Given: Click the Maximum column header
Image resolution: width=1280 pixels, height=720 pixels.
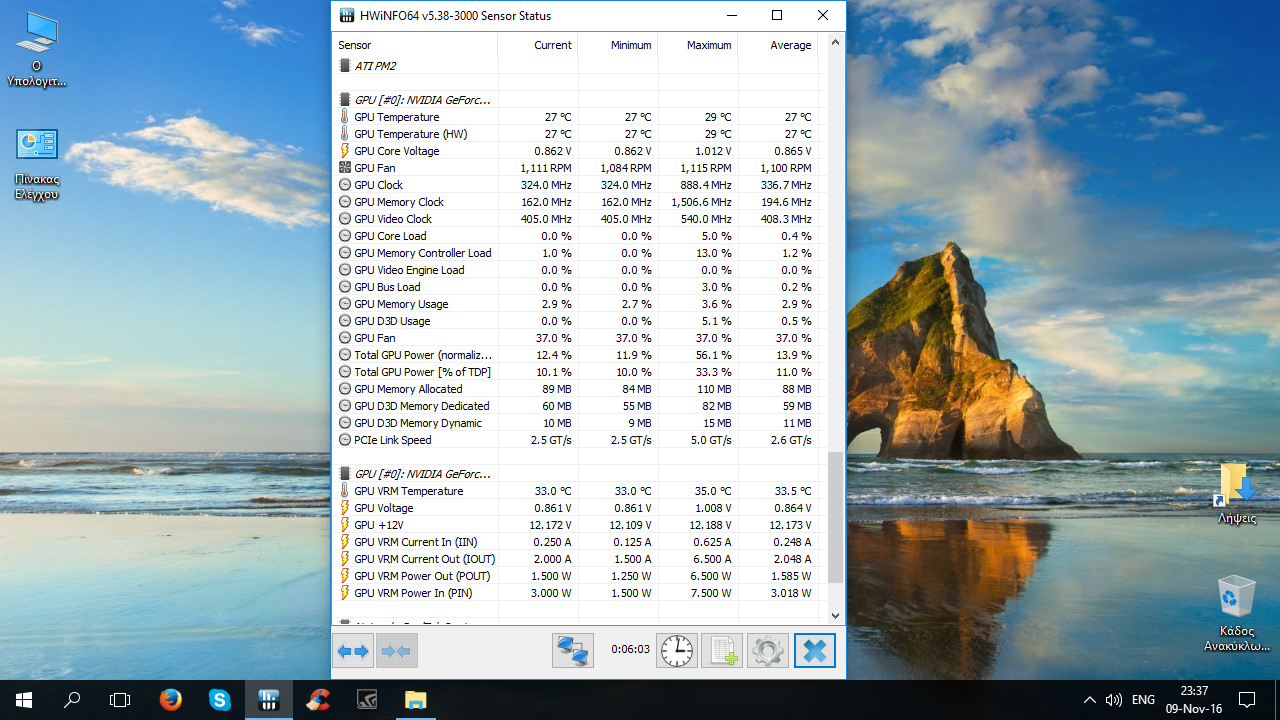Looking at the screenshot, I should [x=698, y=45].
